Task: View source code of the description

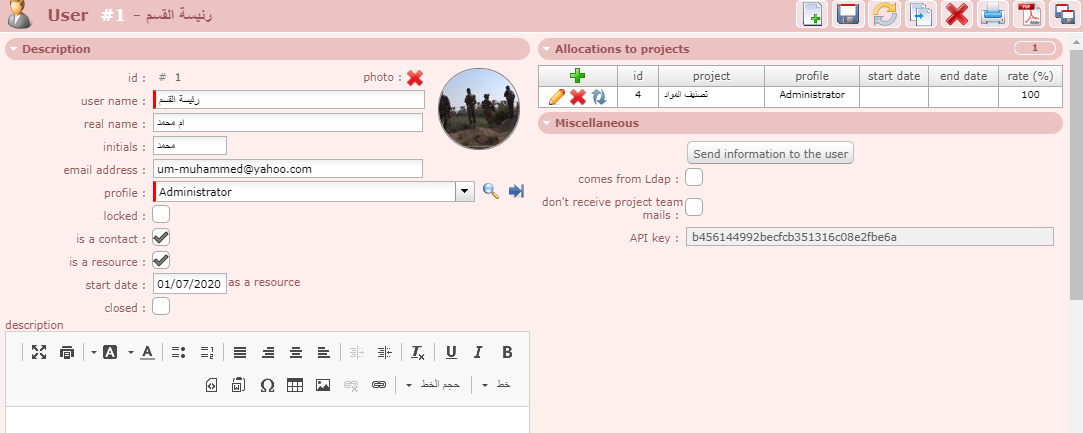Action: [x=211, y=385]
